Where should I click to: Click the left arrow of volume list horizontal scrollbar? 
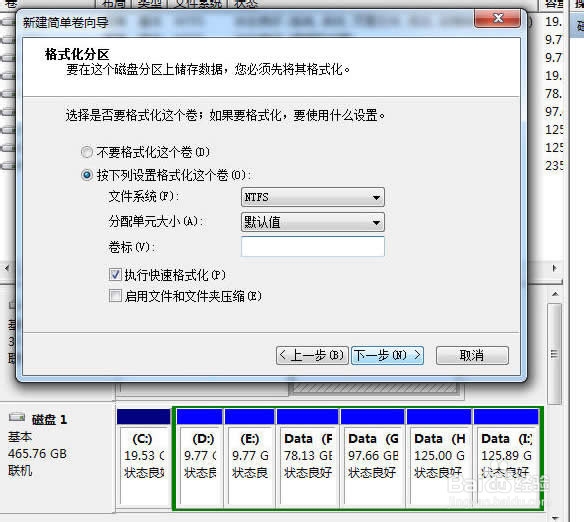[7, 268]
